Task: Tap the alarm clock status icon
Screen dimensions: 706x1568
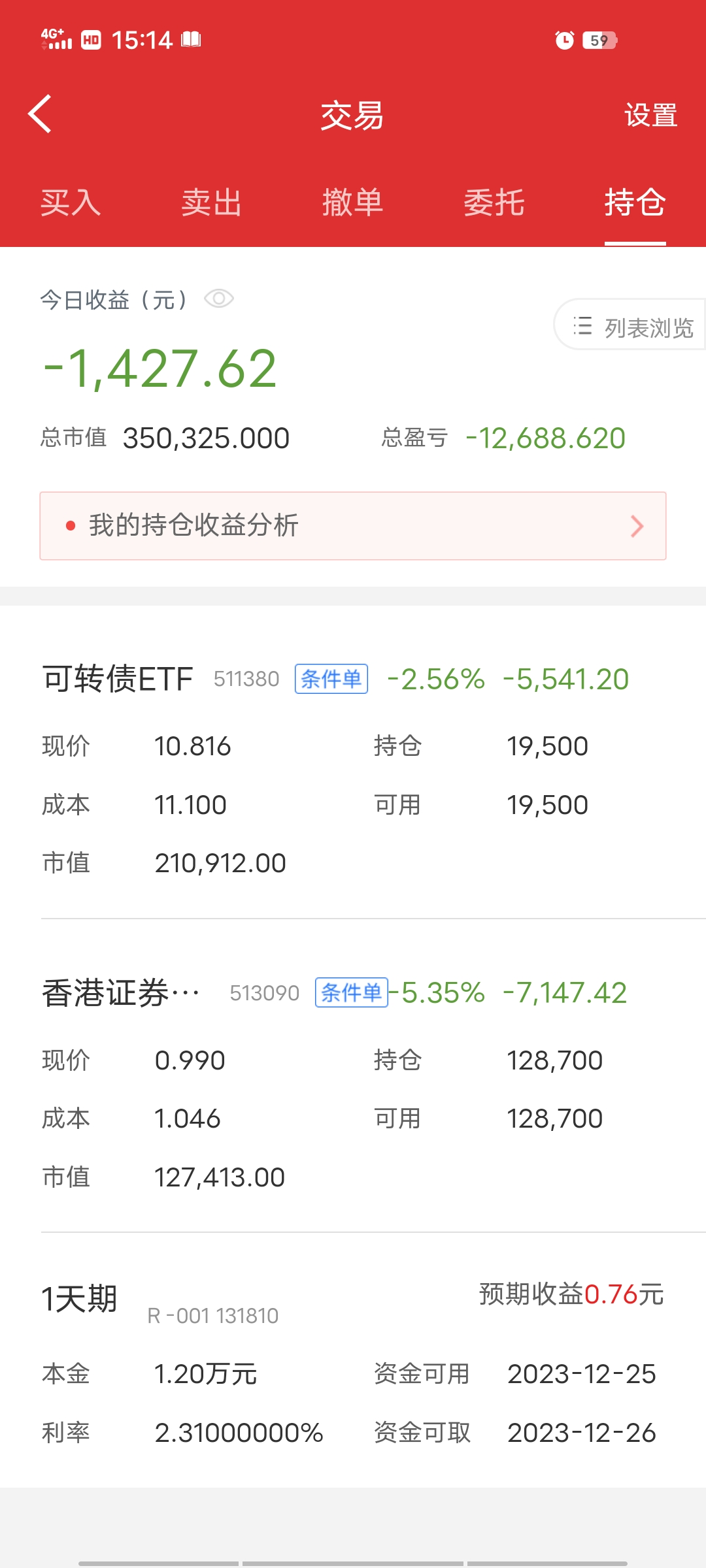Action: 564,41
